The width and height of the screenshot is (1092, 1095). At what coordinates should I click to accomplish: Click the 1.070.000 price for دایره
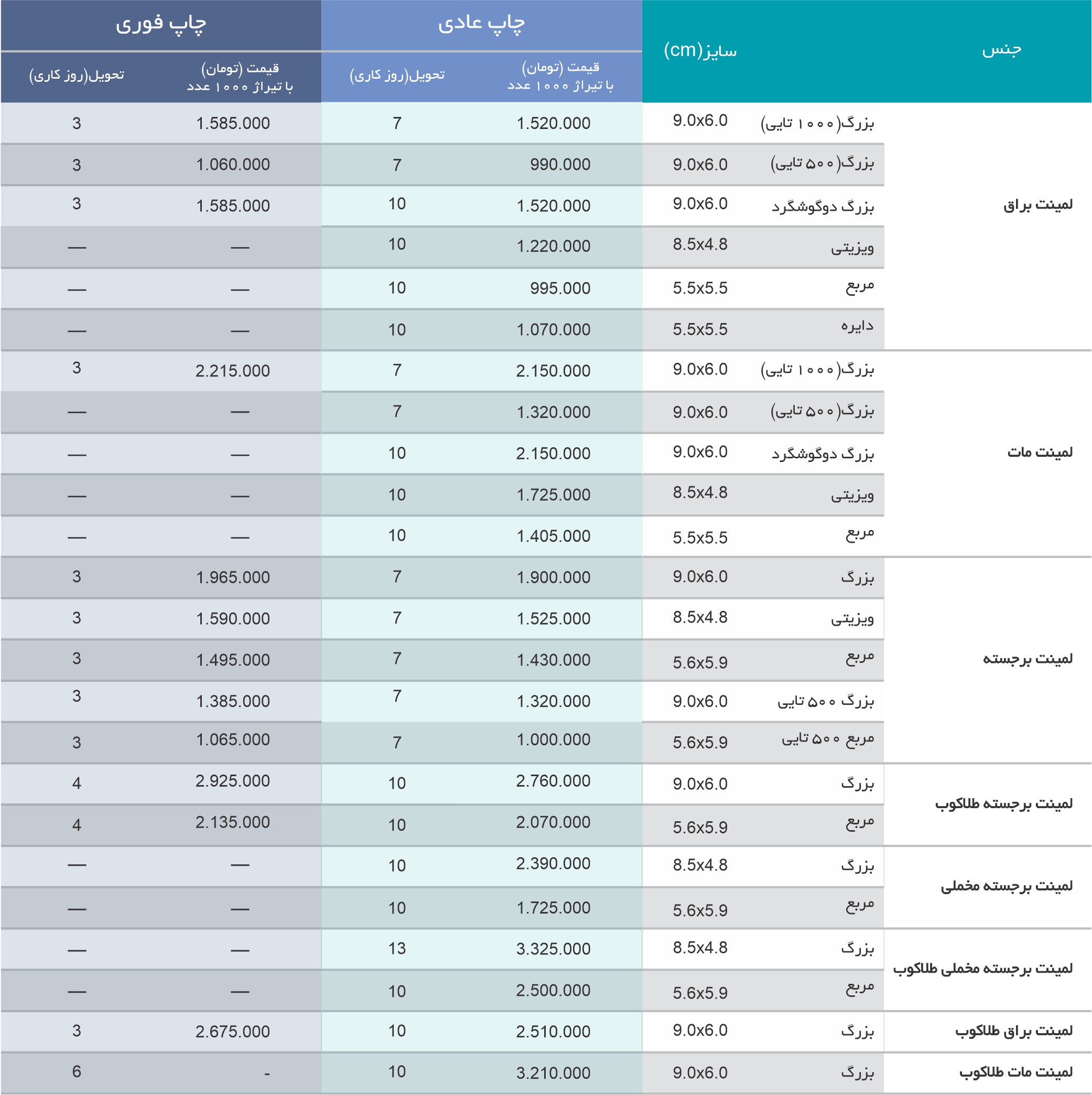pyautogui.click(x=553, y=329)
